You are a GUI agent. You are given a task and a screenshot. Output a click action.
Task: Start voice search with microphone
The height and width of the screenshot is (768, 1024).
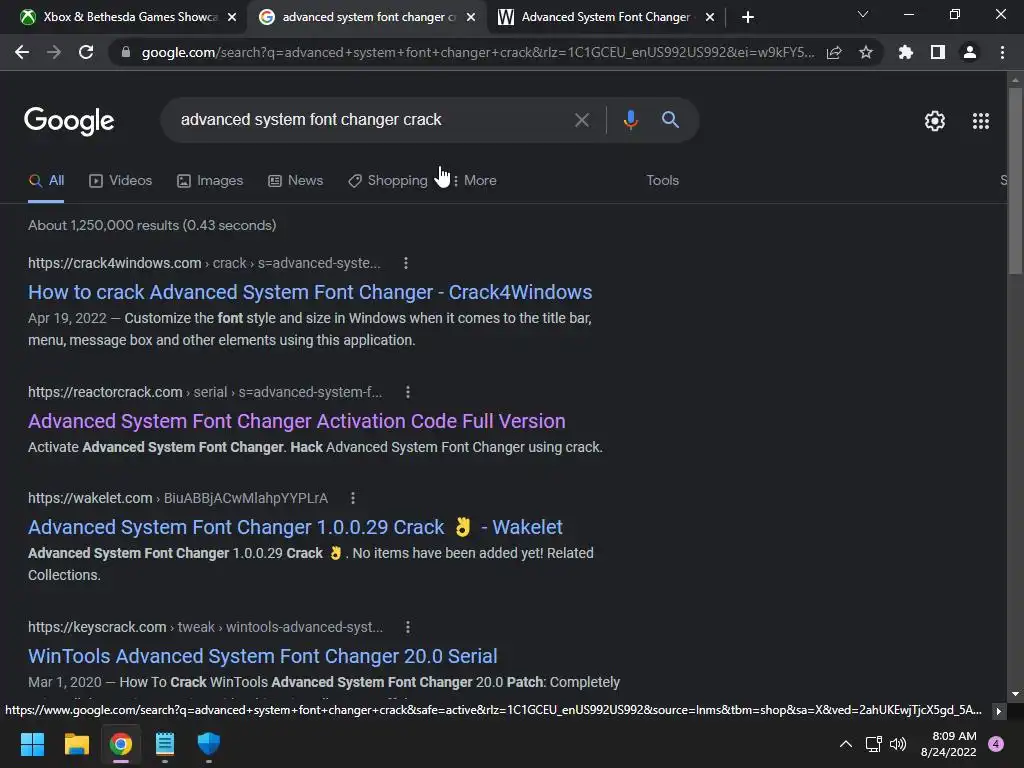pyautogui.click(x=630, y=120)
